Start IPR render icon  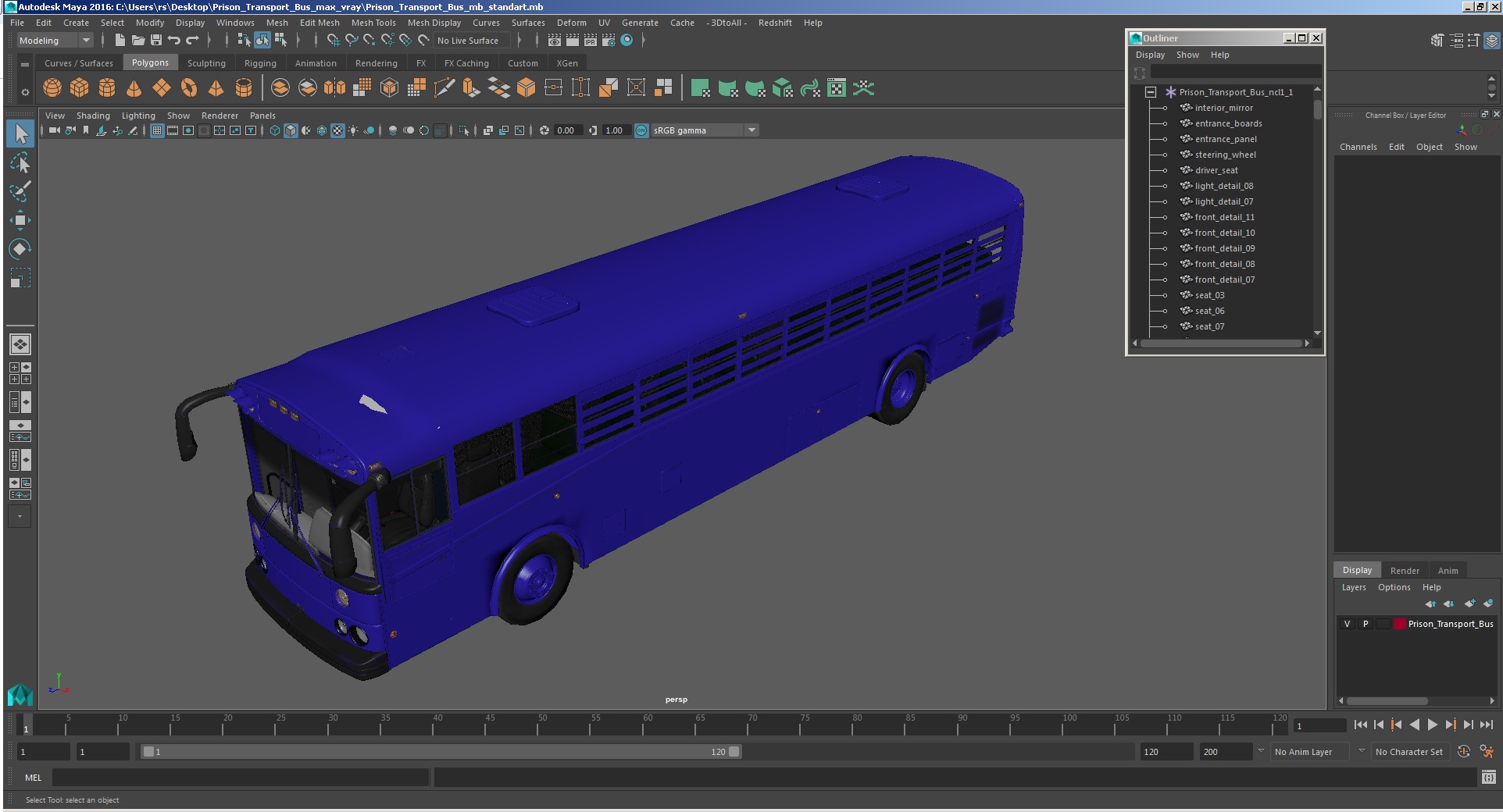coord(591,40)
